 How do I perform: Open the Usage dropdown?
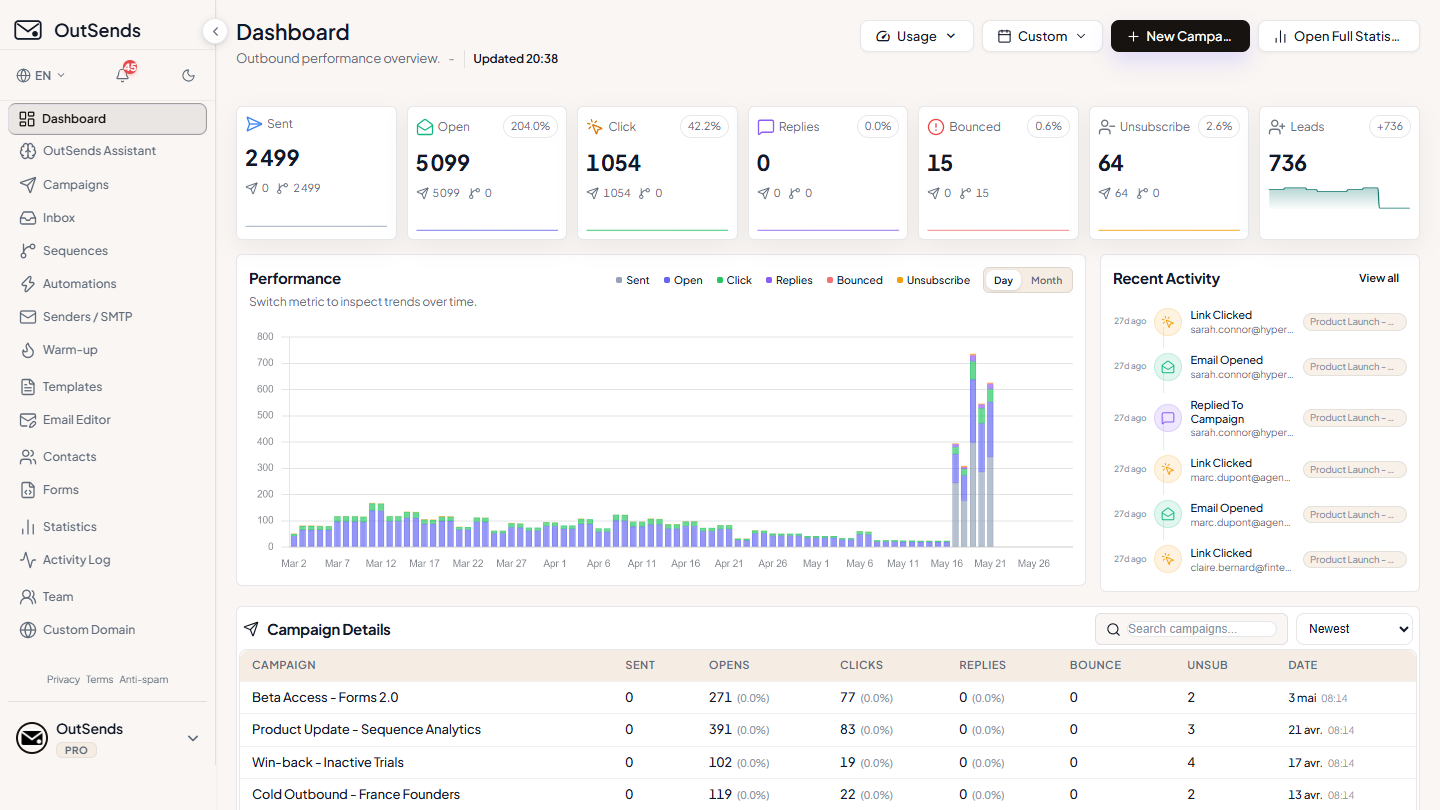917,36
